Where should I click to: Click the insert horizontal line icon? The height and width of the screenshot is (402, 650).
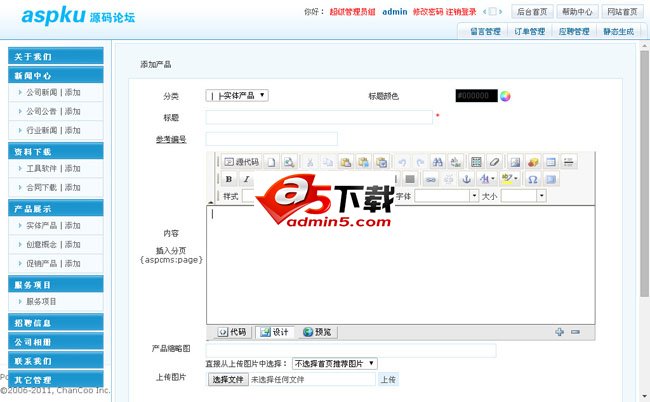pos(569,162)
